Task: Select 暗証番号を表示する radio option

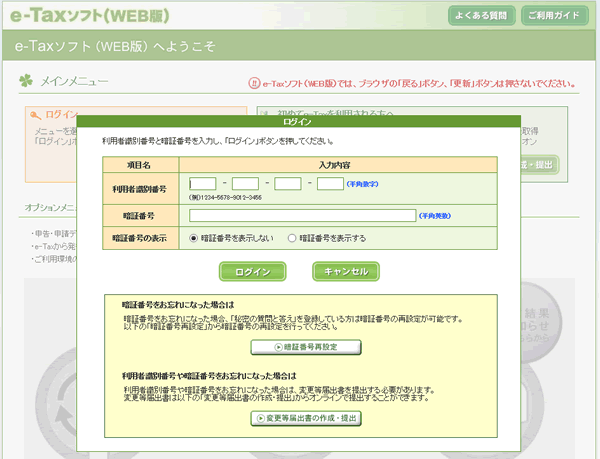Action: coord(292,239)
